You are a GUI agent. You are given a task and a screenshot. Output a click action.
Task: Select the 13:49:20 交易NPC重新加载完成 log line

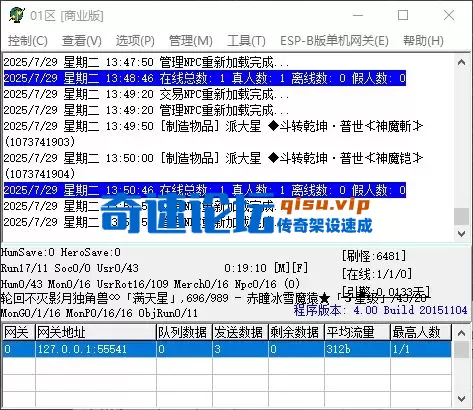[147, 94]
